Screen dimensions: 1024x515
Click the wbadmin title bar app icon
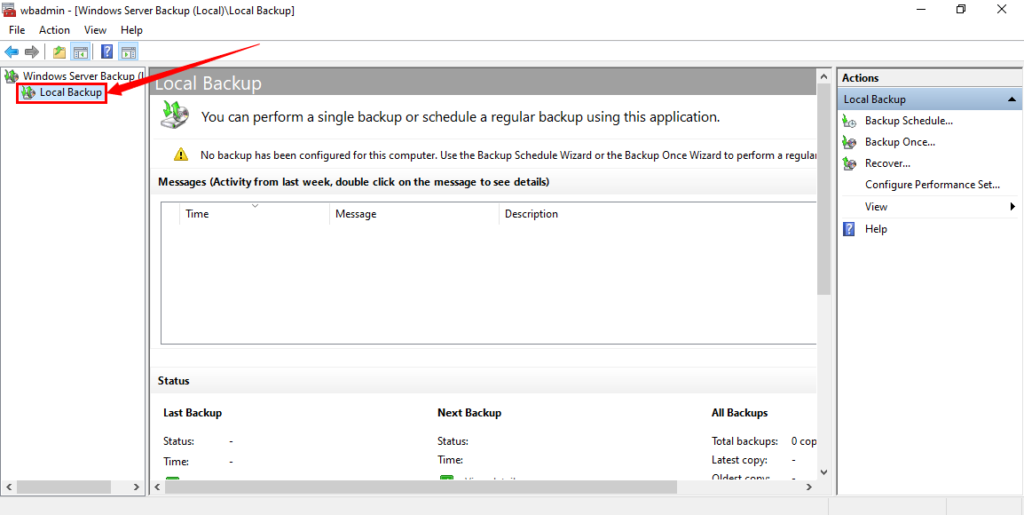click(x=9, y=10)
